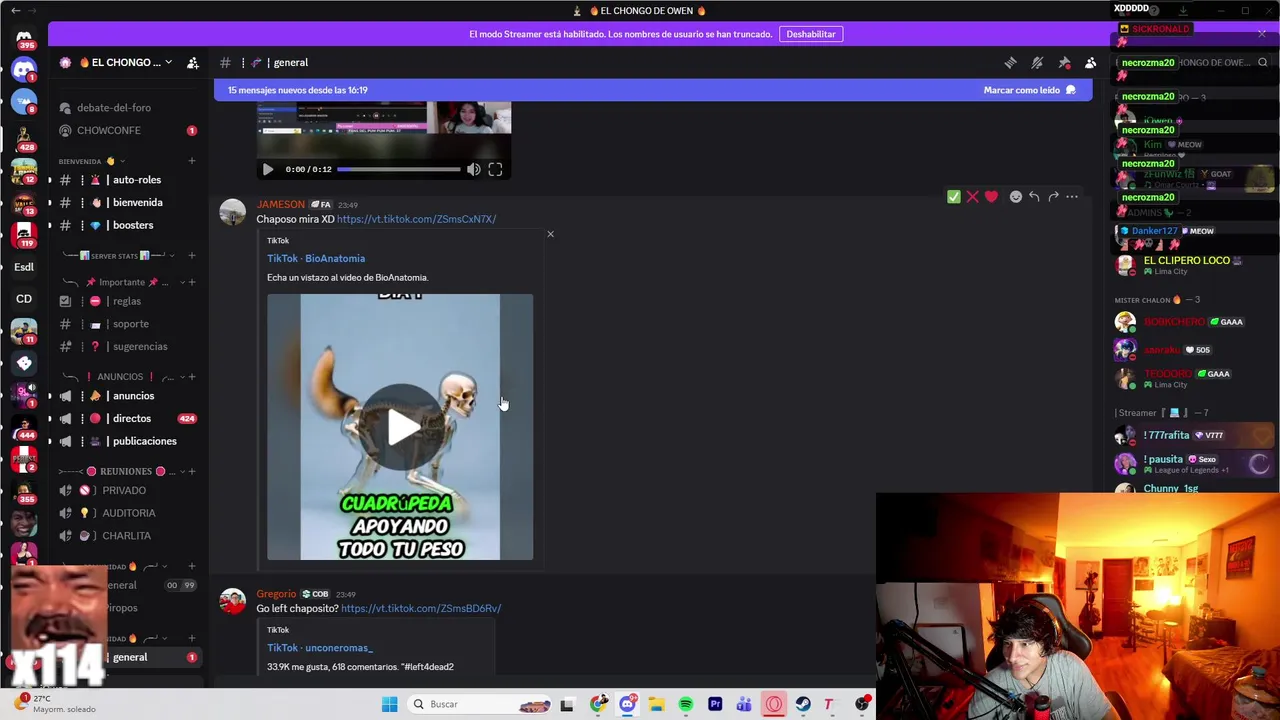The image size is (1280, 720).
Task: Play the 0:12 video clip
Action: [268, 169]
